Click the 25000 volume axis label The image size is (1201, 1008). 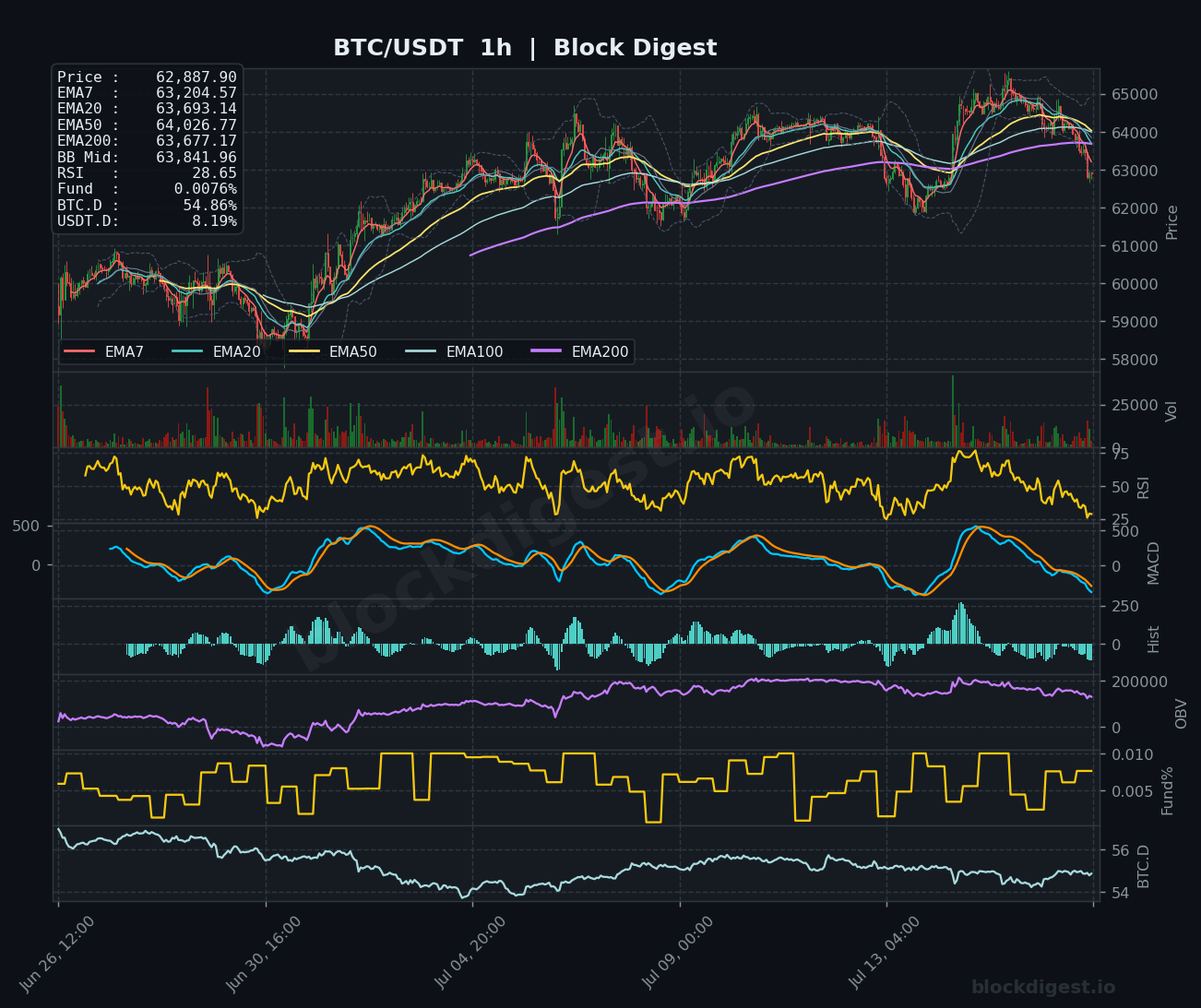1135,405
